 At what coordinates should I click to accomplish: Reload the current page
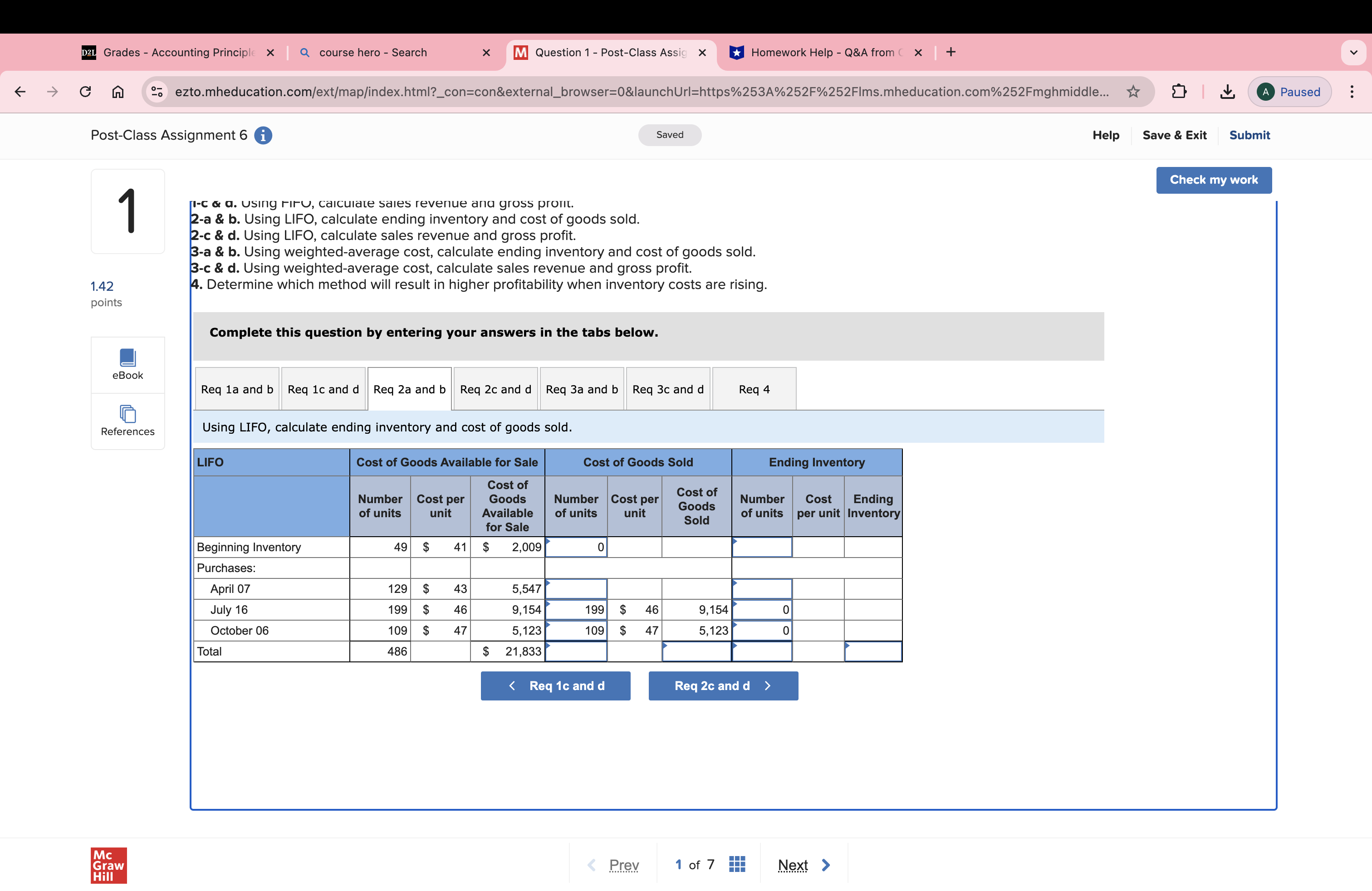point(85,91)
